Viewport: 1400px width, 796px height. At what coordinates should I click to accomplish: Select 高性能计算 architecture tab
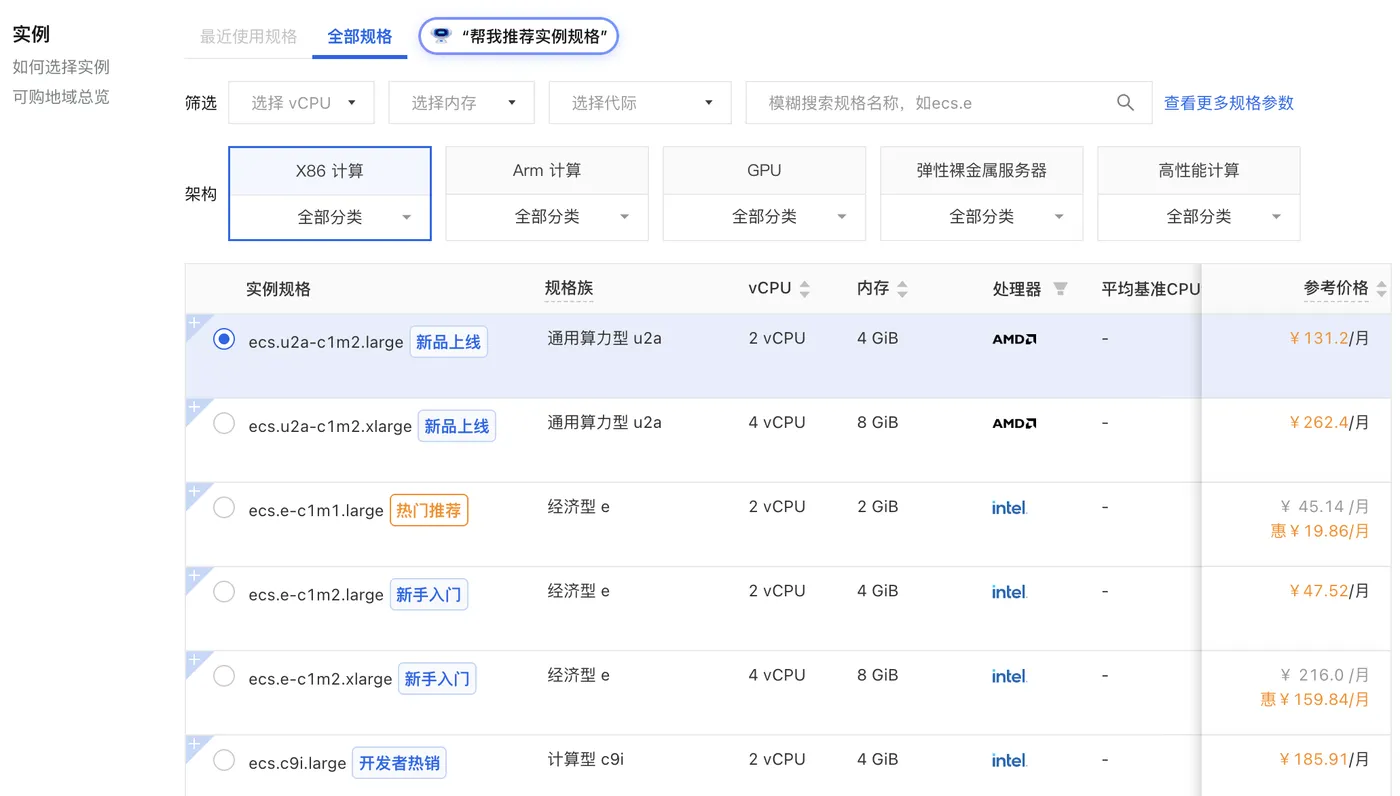1198,171
